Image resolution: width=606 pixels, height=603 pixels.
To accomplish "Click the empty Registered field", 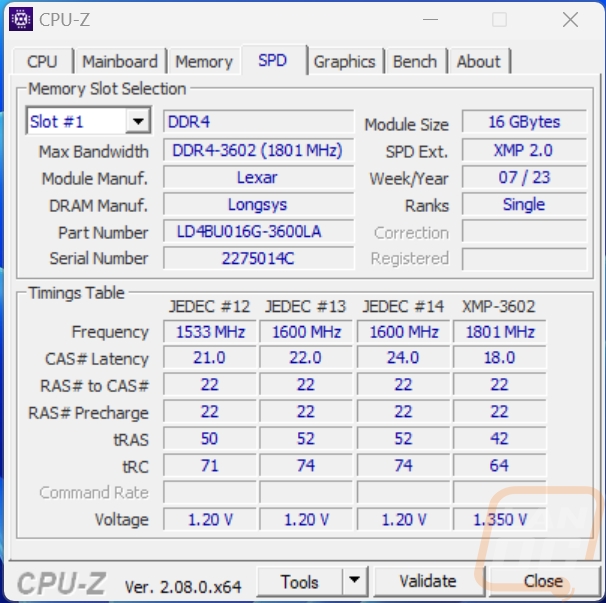I will click(x=524, y=259).
